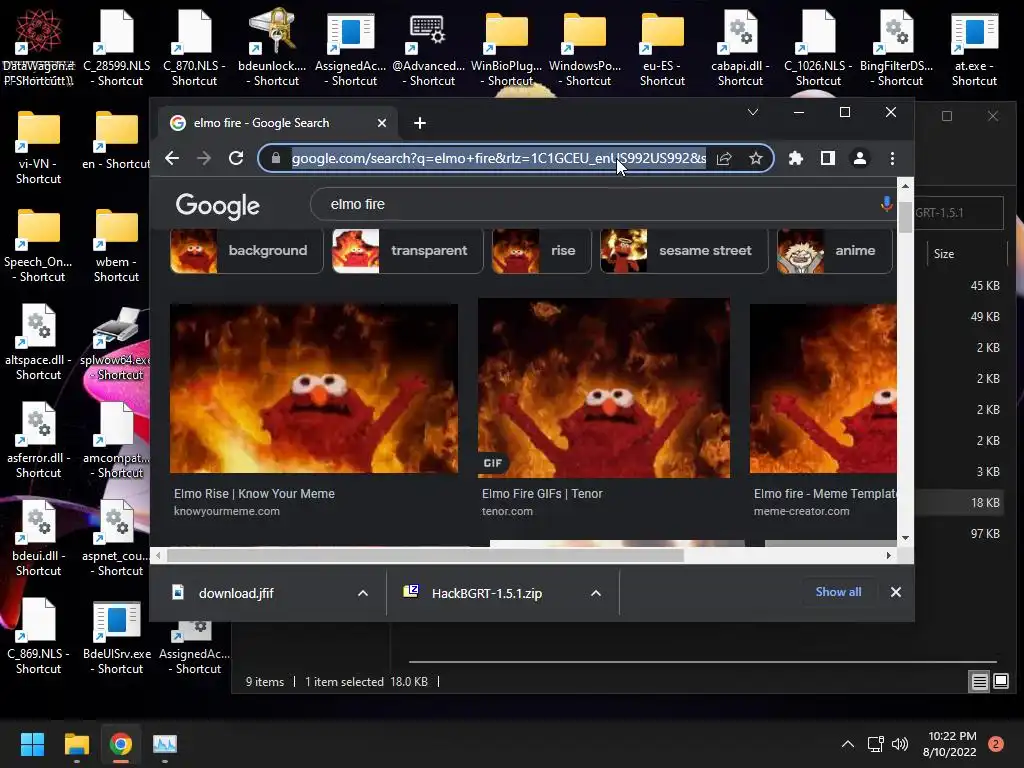Screen dimensions: 1024x768
Task: Click the Google logo
Action: pyautogui.click(x=217, y=206)
